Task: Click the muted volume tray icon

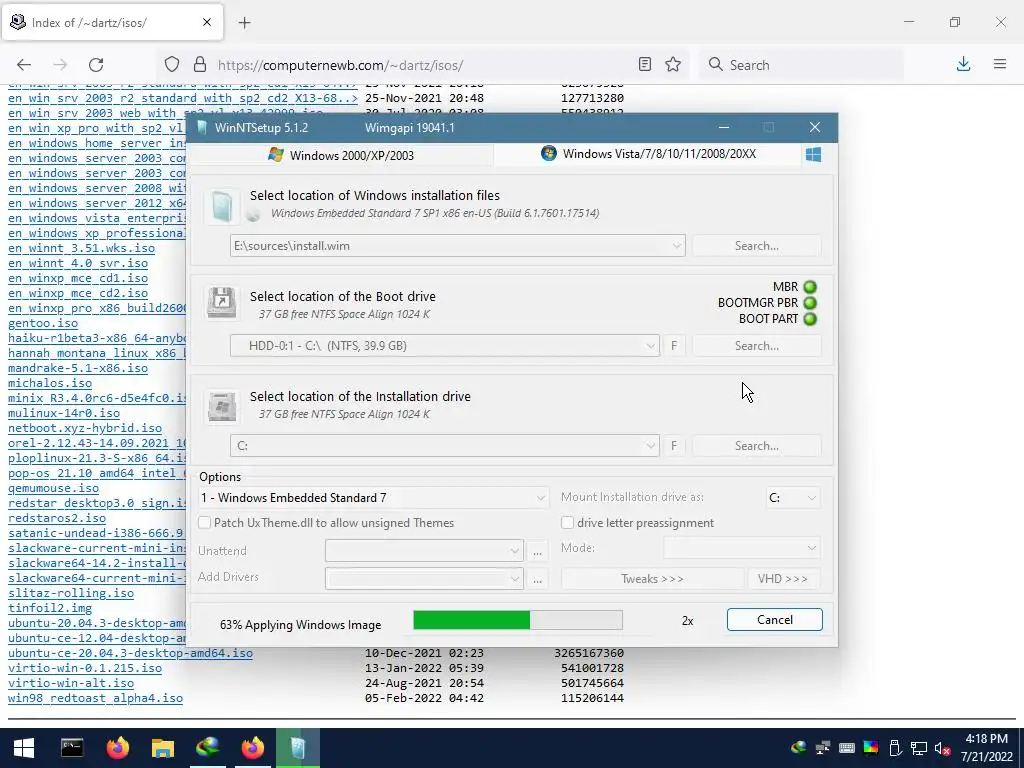Action: tap(942, 748)
